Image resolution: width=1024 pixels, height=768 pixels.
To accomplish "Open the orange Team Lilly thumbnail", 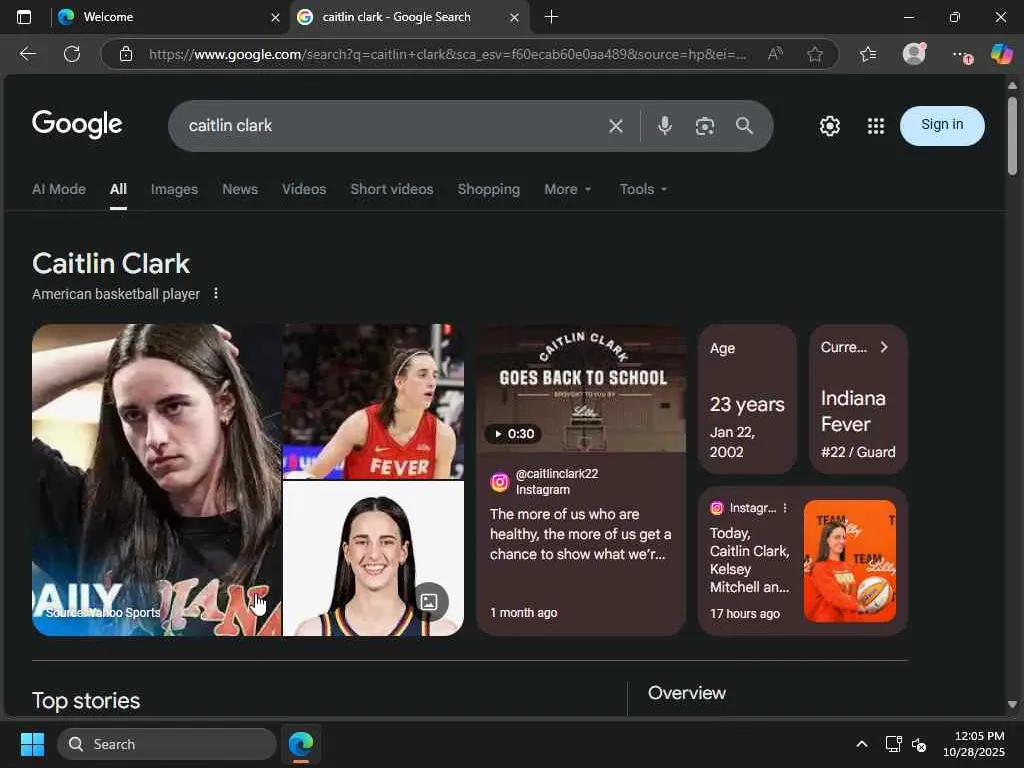I will (x=850, y=561).
